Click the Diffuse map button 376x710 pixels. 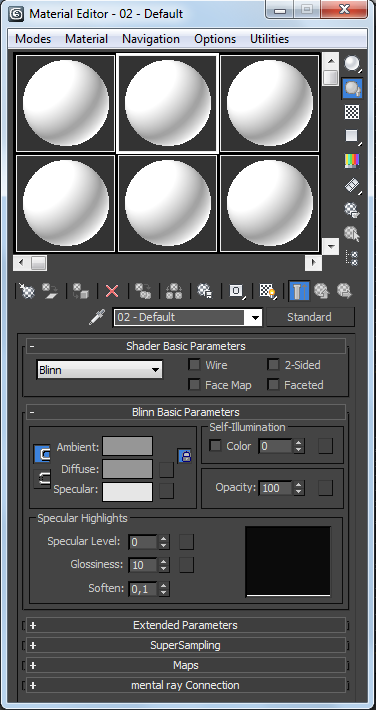tap(166, 470)
